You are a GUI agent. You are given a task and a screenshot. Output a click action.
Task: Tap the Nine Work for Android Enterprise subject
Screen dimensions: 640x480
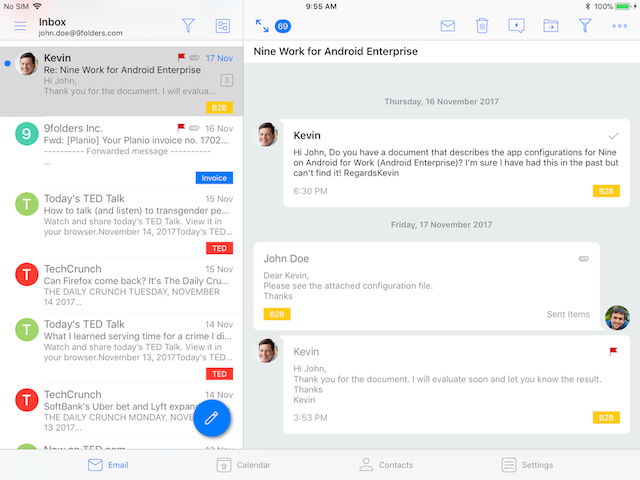tap(336, 51)
